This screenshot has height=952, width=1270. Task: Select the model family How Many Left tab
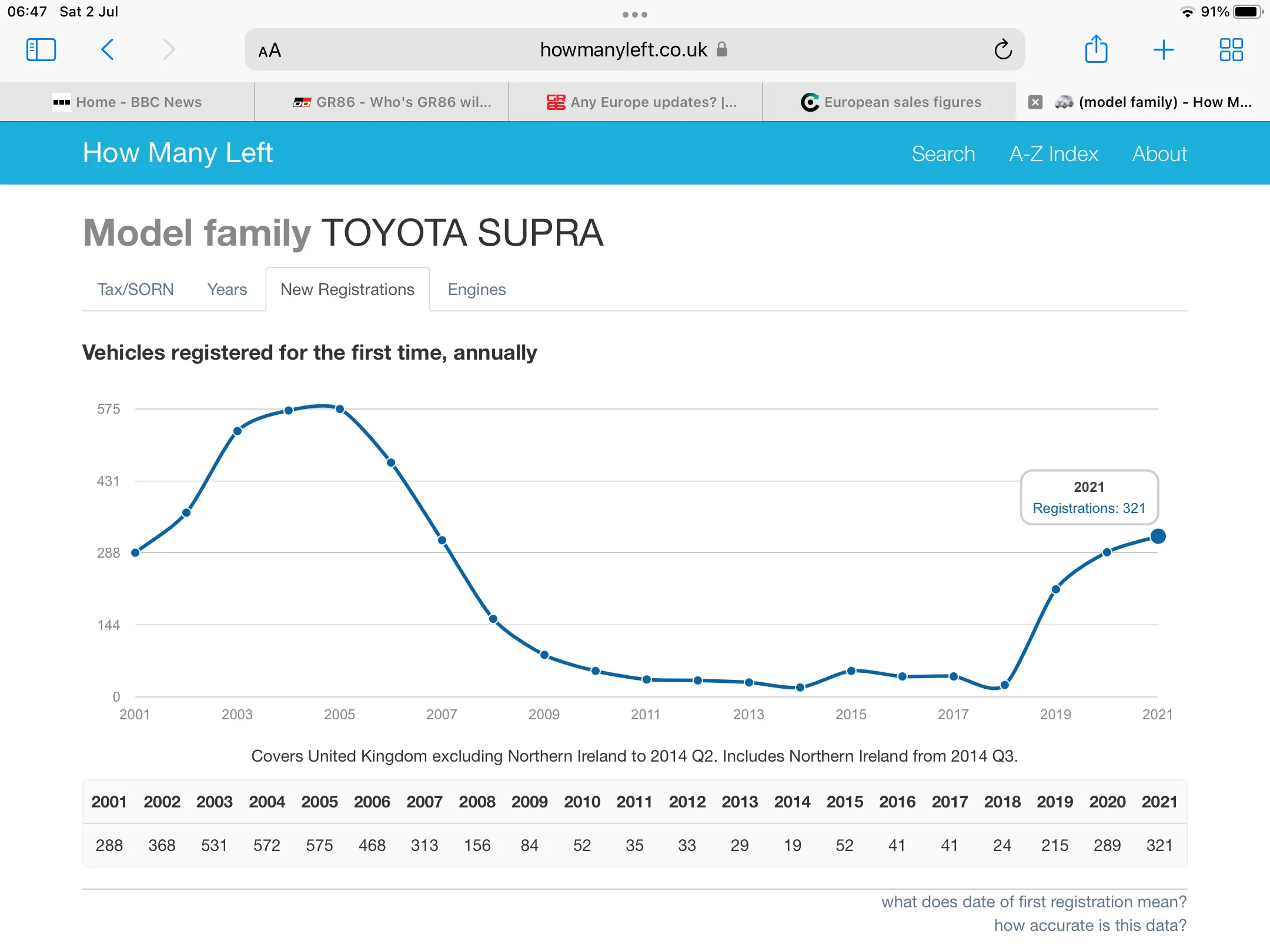(x=1143, y=102)
